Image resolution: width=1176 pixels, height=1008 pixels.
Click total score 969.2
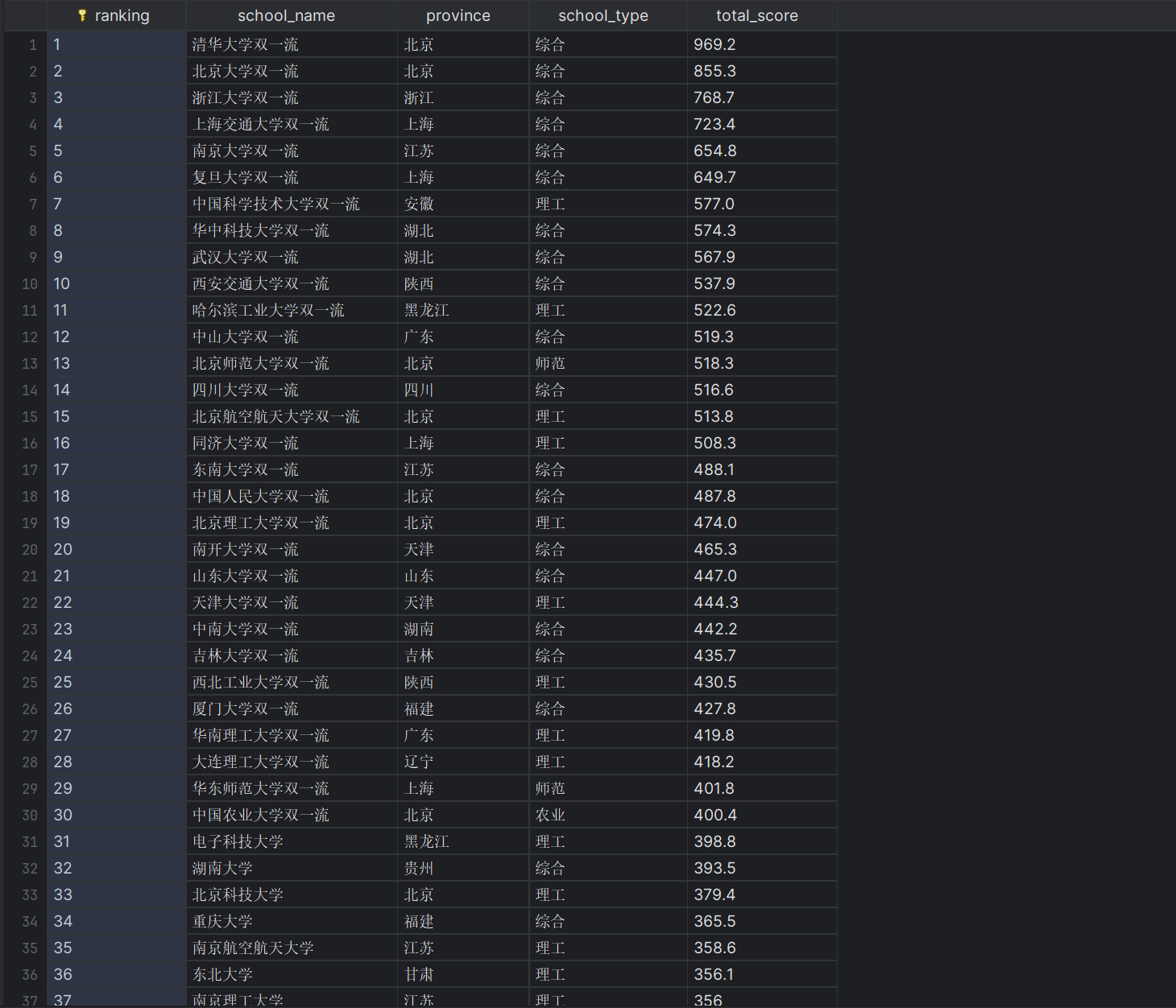pos(762,44)
